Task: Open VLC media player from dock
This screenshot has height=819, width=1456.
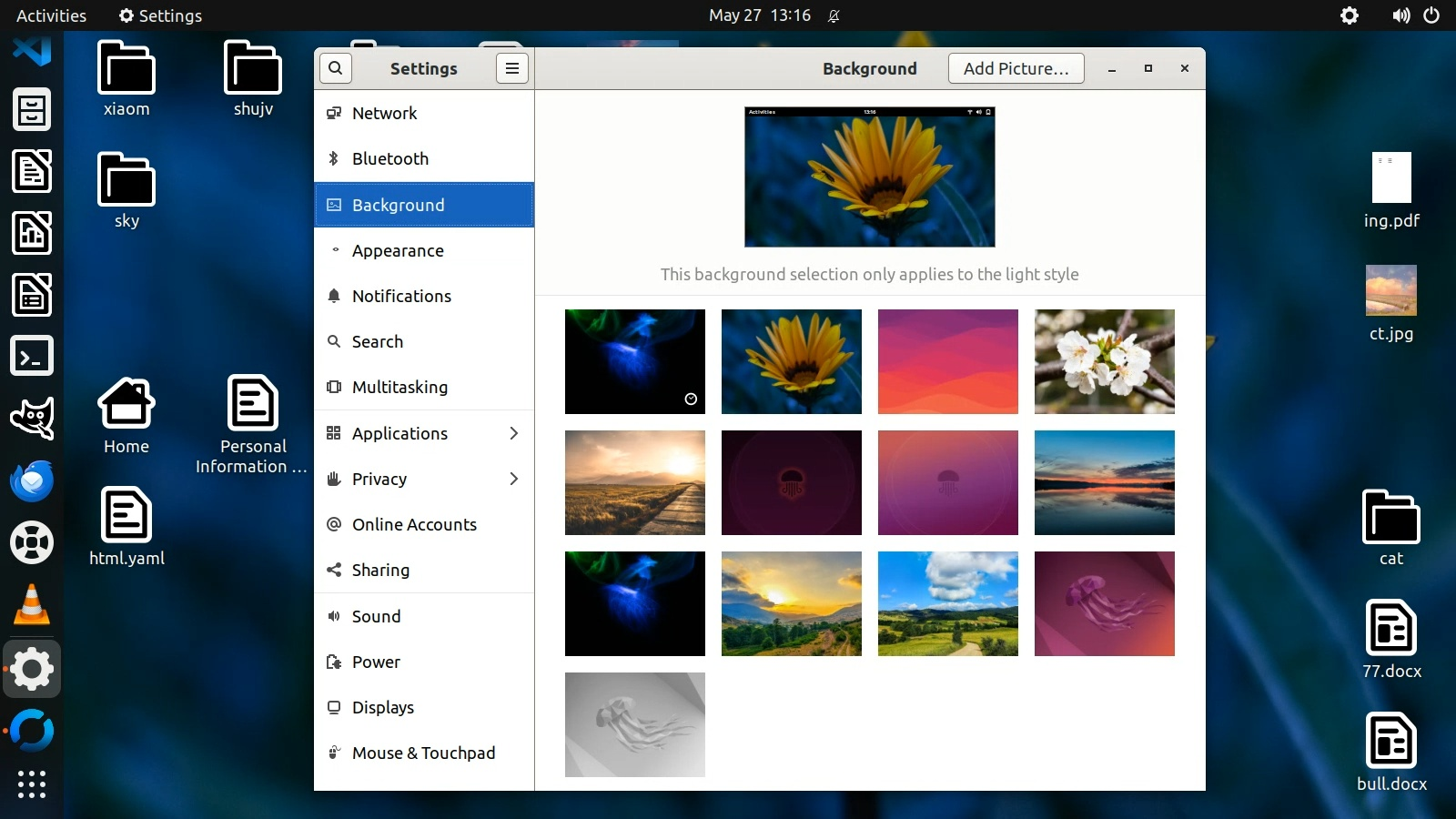Action: (32, 605)
